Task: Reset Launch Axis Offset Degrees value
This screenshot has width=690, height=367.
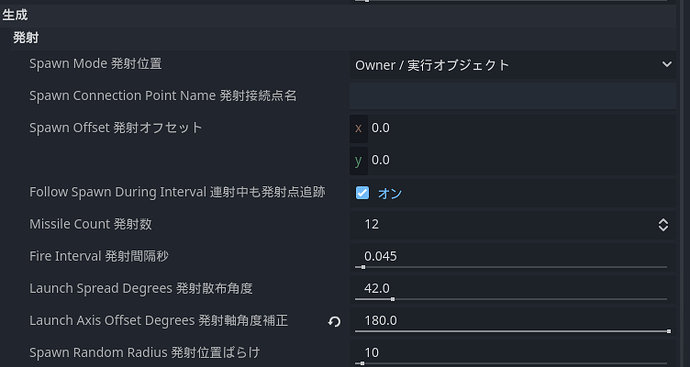Action: 334,322
